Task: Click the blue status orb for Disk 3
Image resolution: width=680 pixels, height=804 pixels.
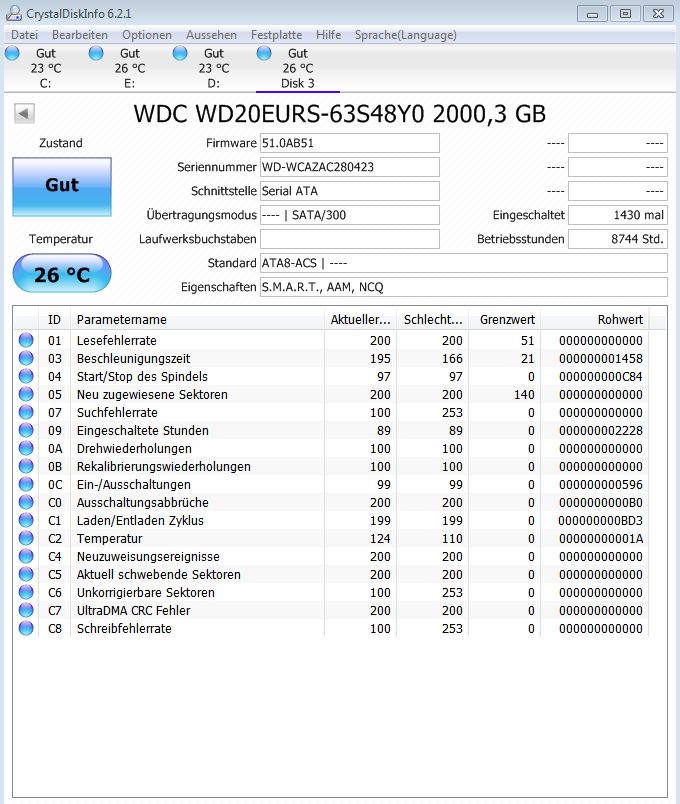Action: 264,53
